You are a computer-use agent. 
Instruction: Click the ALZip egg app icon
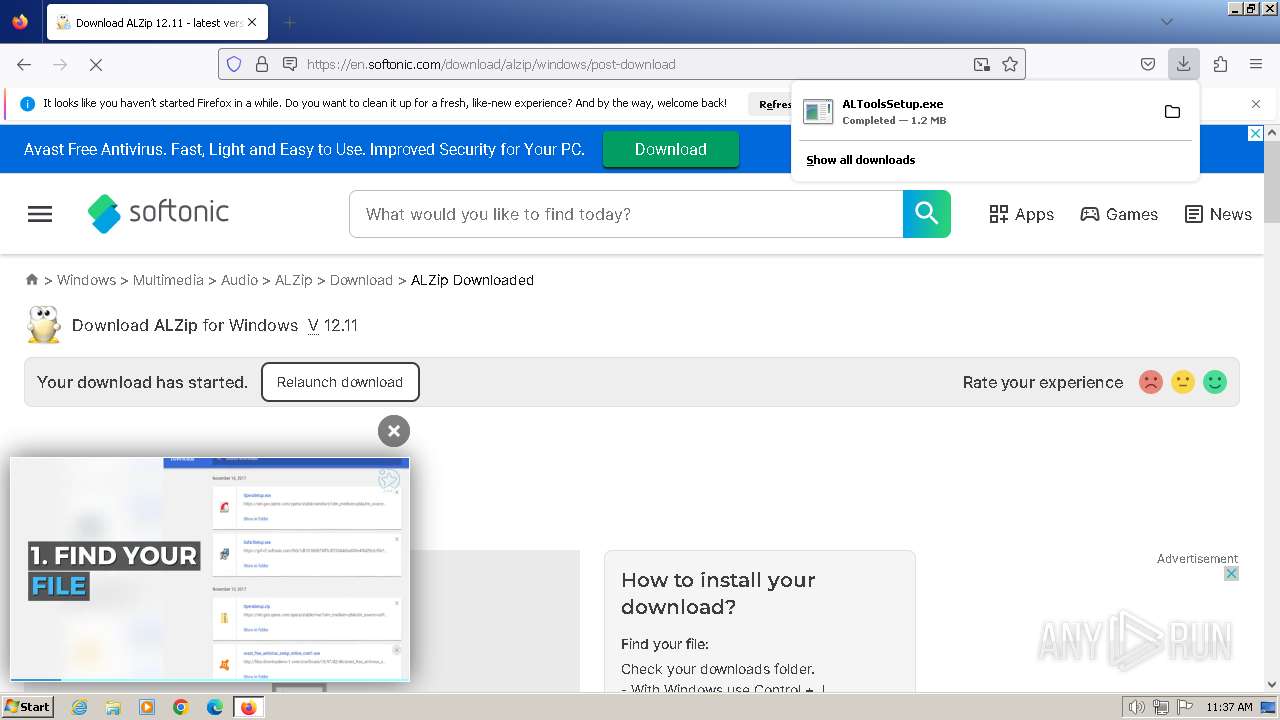[x=43, y=325]
